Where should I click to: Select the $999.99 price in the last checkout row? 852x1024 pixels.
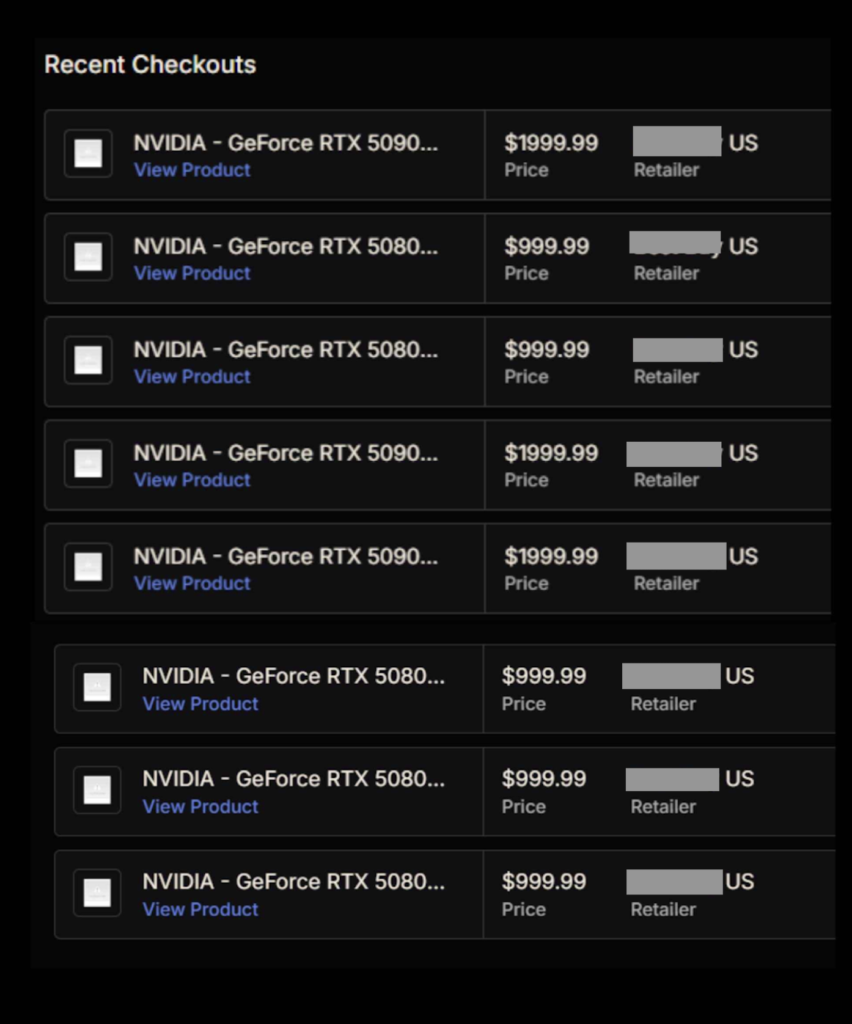(544, 882)
